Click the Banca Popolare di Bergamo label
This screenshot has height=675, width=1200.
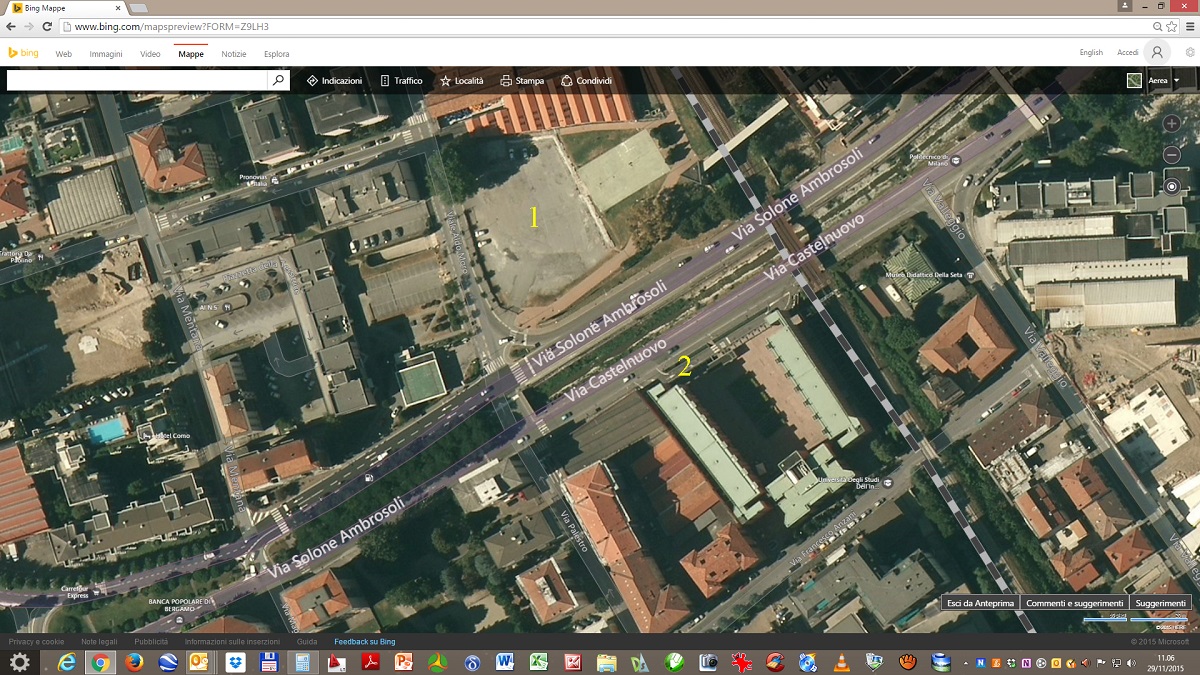tap(180, 603)
